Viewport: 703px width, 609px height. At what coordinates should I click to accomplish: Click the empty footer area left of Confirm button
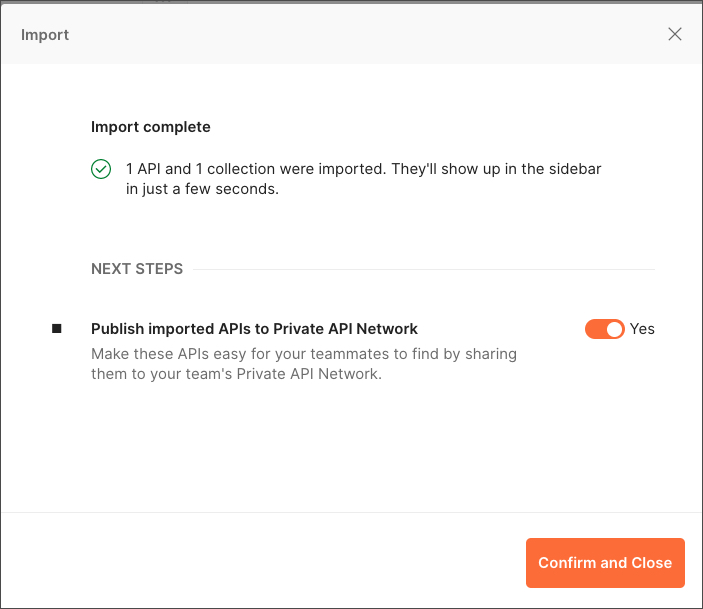pos(263,563)
